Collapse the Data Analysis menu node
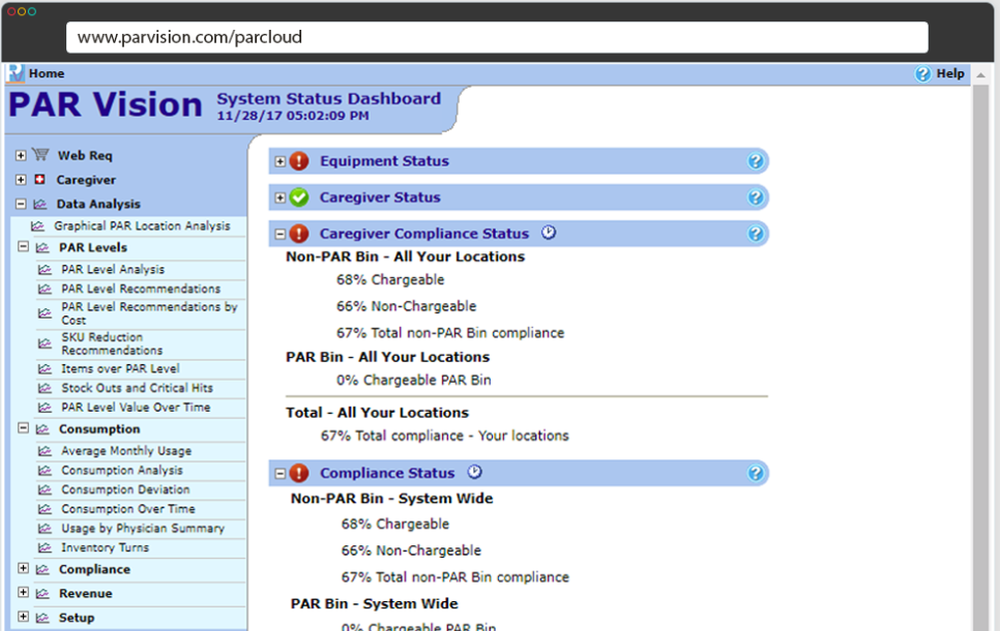 coord(21,204)
